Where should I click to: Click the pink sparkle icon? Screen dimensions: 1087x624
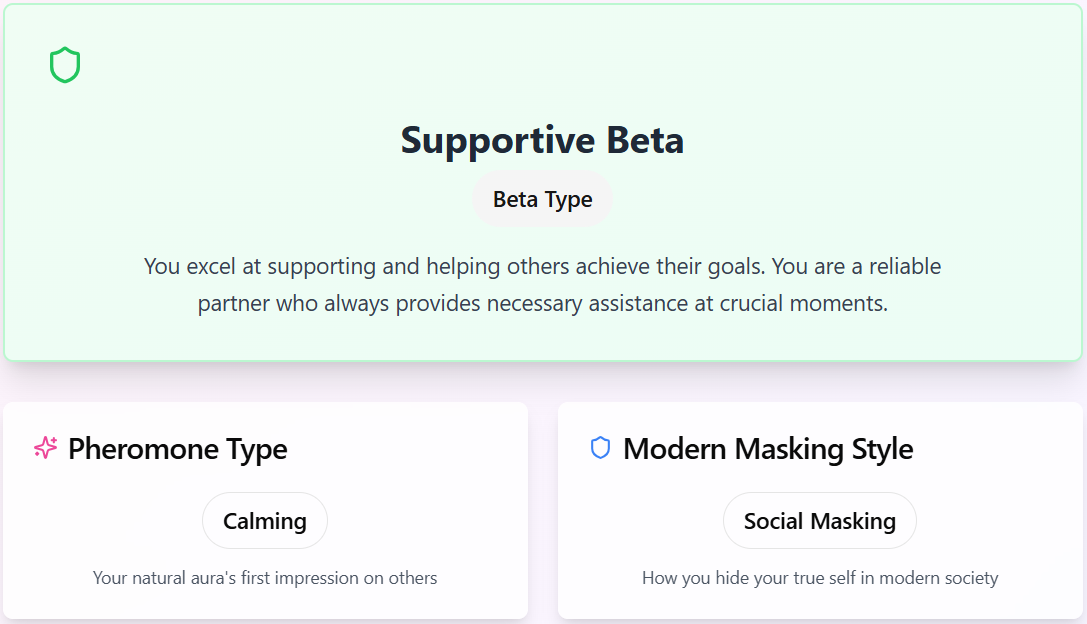[46, 448]
